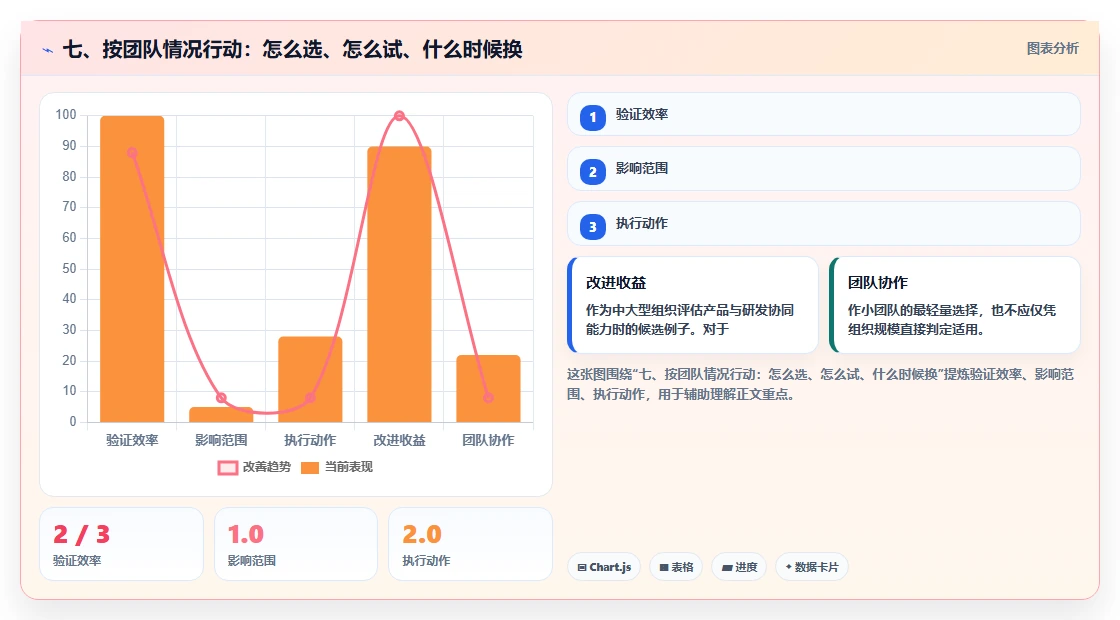Viewport: 1120px width, 620px height.
Task: Click the 团队协作 orange bar
Action: click(489, 389)
